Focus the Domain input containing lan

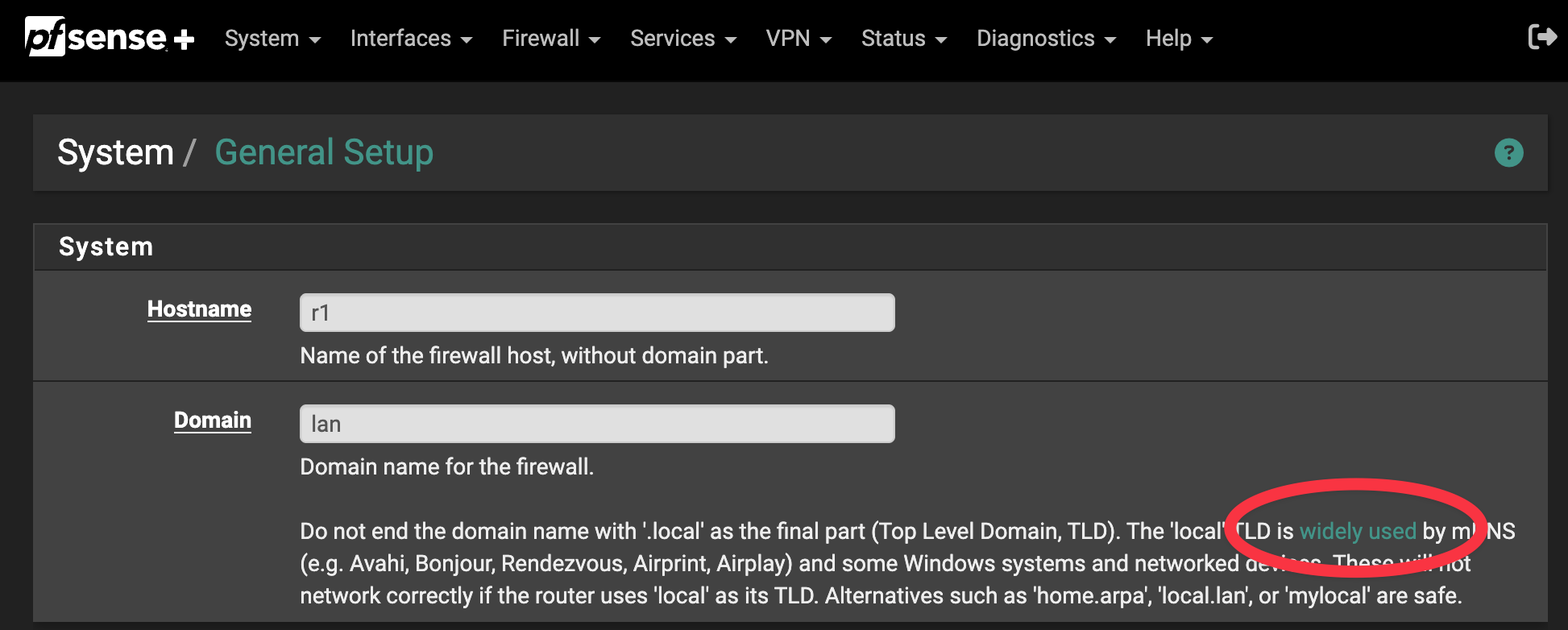pos(597,424)
